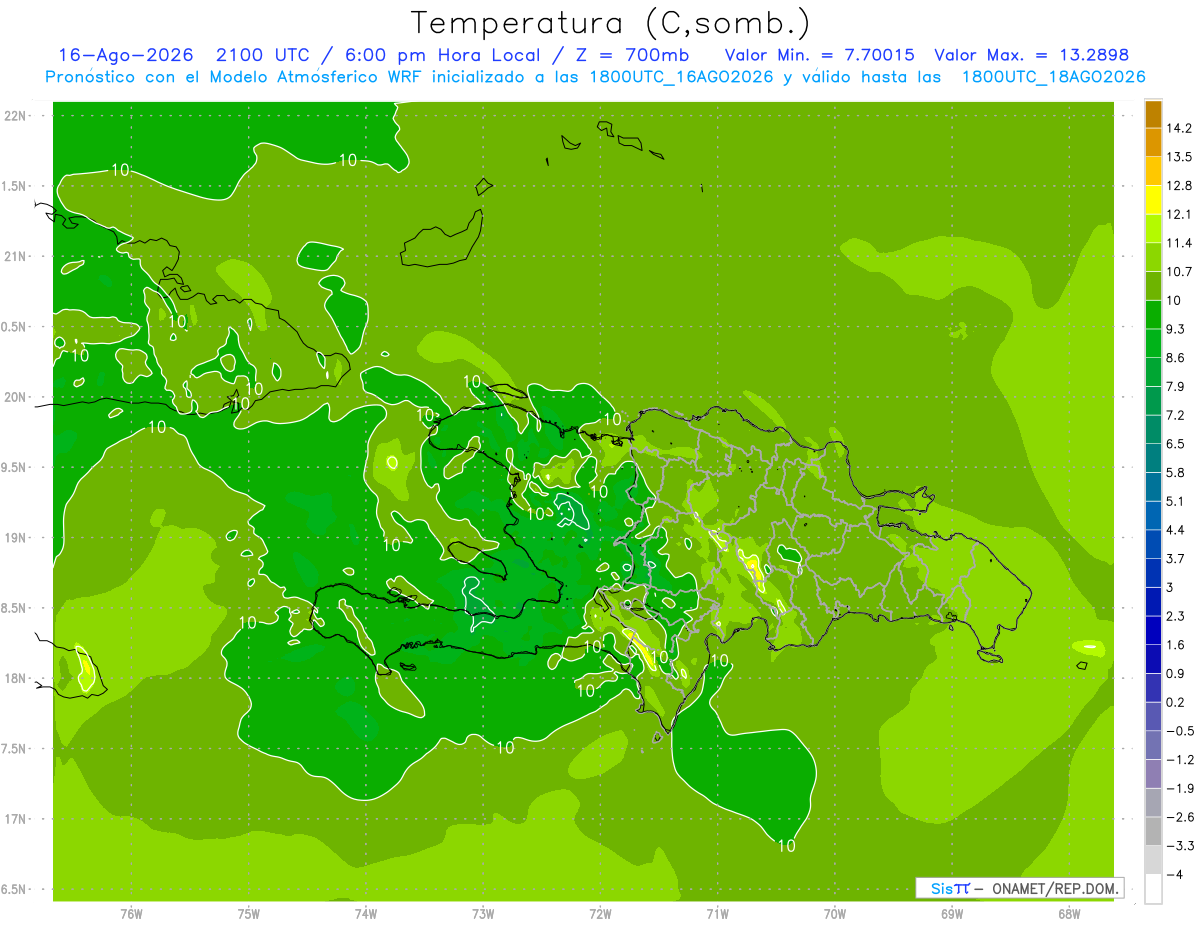Click the '13.5' colorbar label
1200x927 pixels.
tap(1181, 157)
